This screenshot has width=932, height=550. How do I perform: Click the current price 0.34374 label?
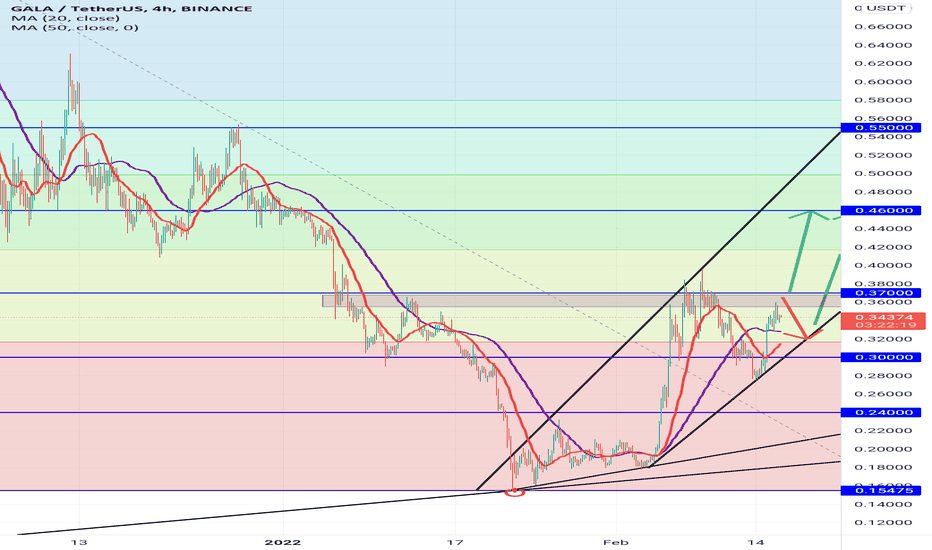pos(884,317)
